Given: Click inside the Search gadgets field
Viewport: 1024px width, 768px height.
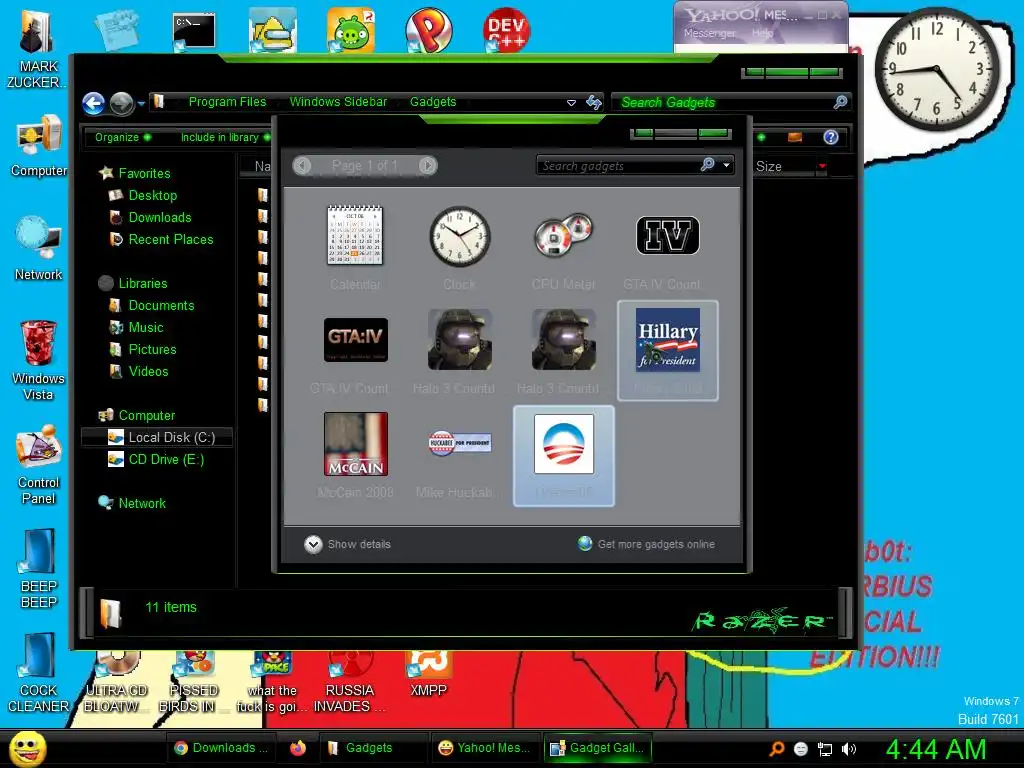Looking at the screenshot, I should [x=619, y=166].
